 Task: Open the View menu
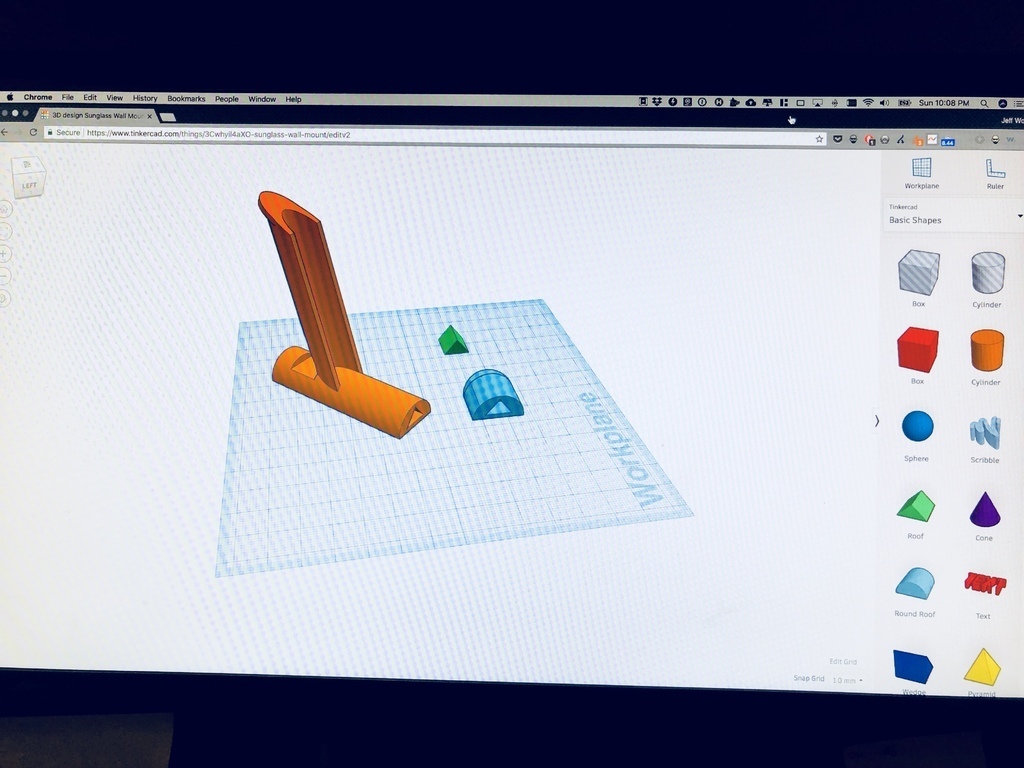click(x=115, y=98)
